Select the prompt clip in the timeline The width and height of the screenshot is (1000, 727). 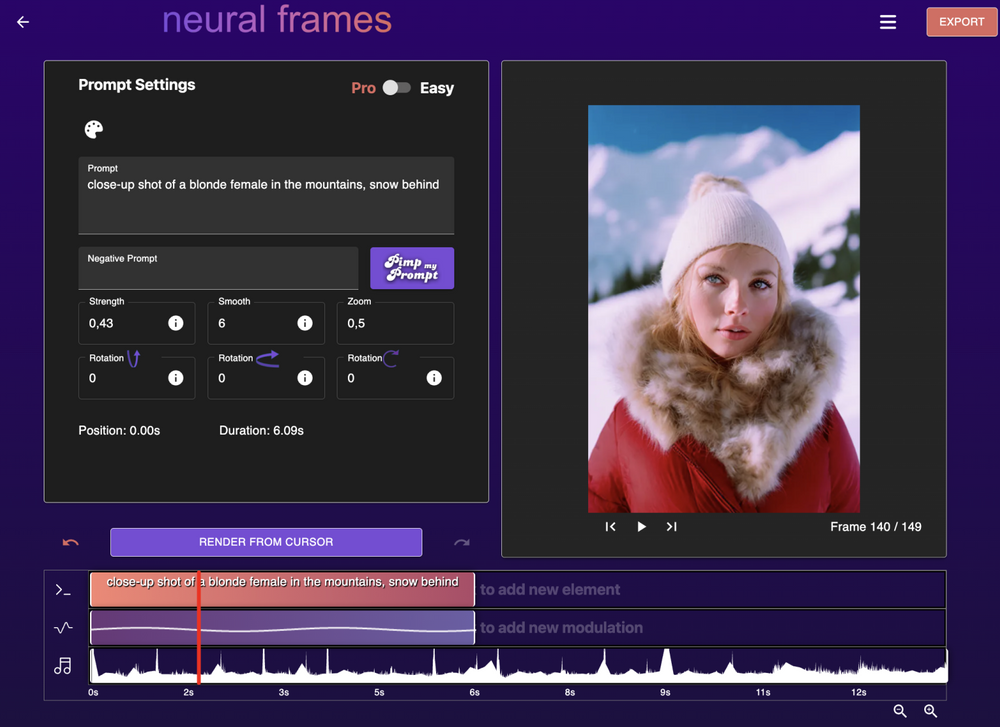click(x=330, y=590)
